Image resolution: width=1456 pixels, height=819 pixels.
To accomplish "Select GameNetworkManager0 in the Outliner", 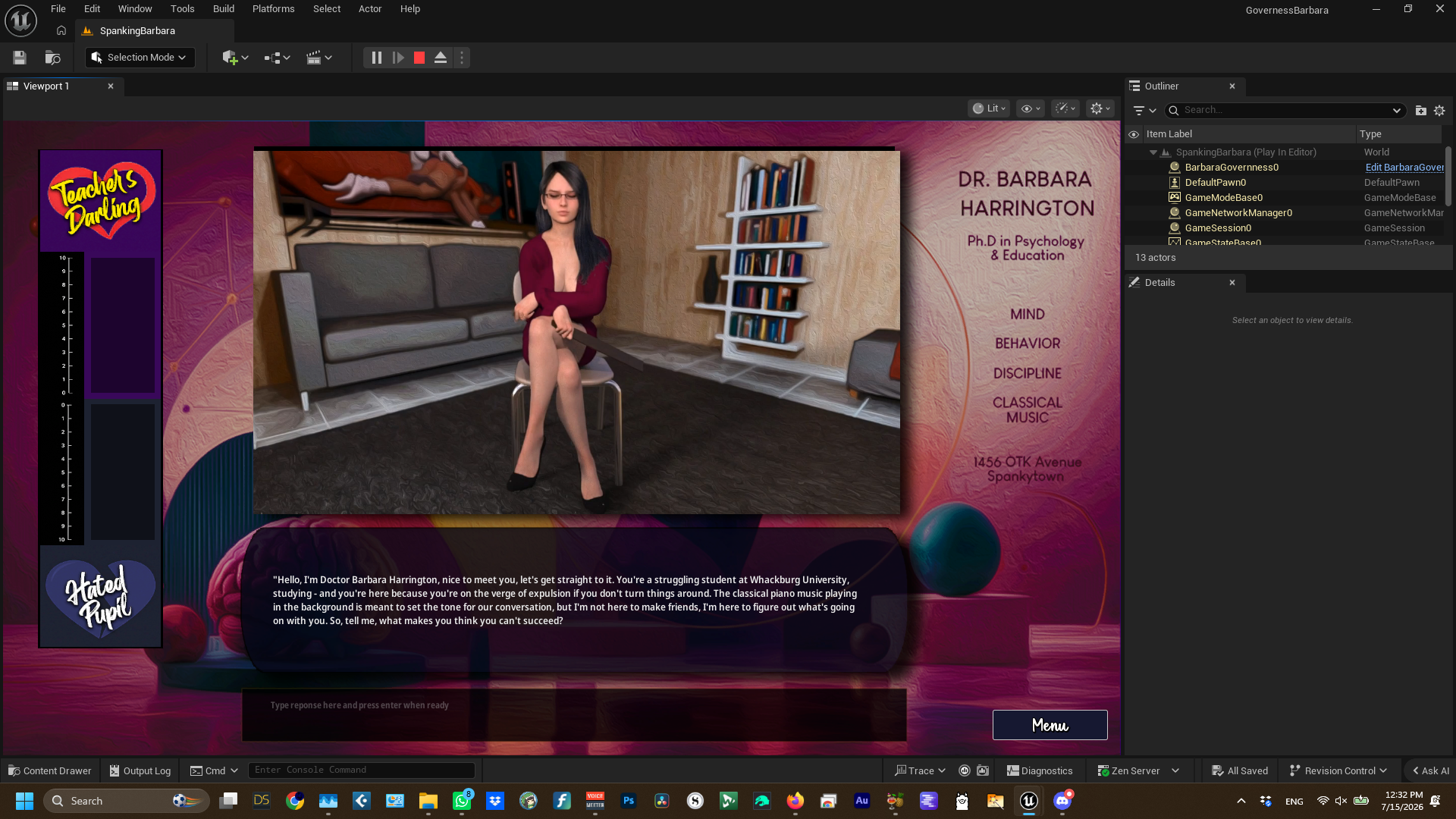I will 1238,213.
